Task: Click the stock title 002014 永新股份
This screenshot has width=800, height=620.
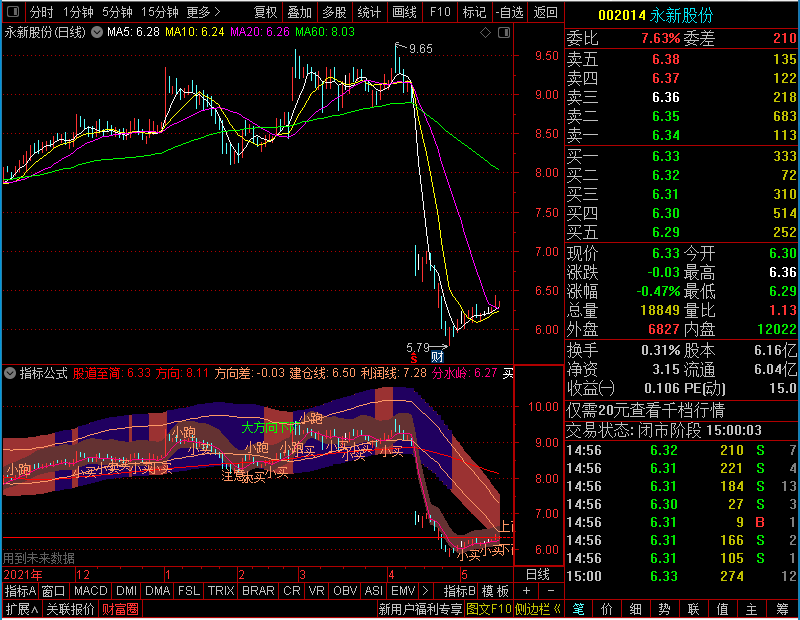Action: (x=656, y=15)
